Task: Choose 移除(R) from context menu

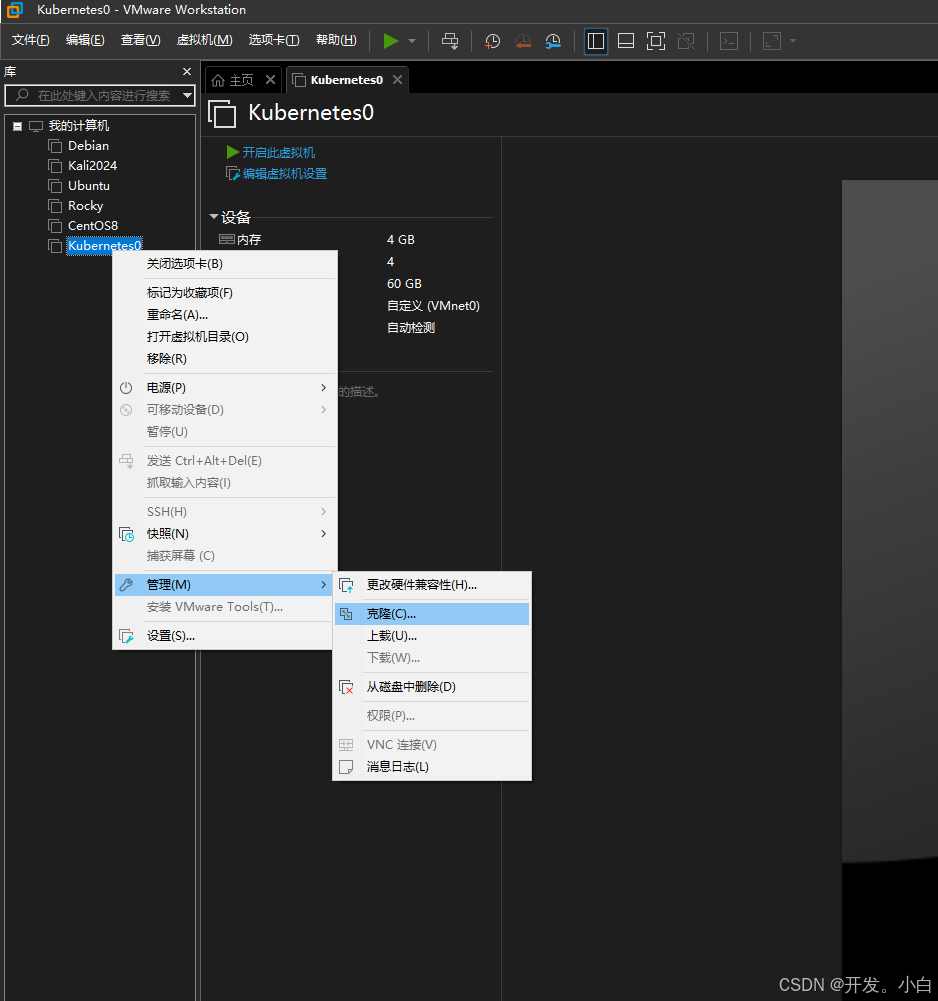Action: pos(225,359)
